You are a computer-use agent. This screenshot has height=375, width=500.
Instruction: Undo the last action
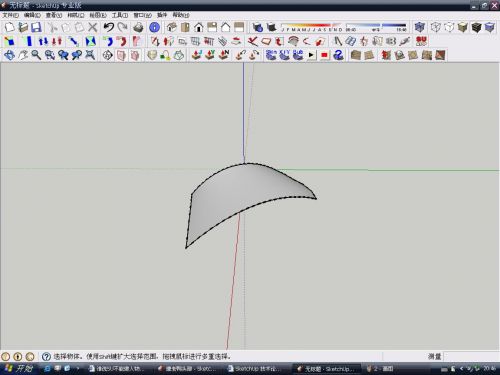click(109, 27)
